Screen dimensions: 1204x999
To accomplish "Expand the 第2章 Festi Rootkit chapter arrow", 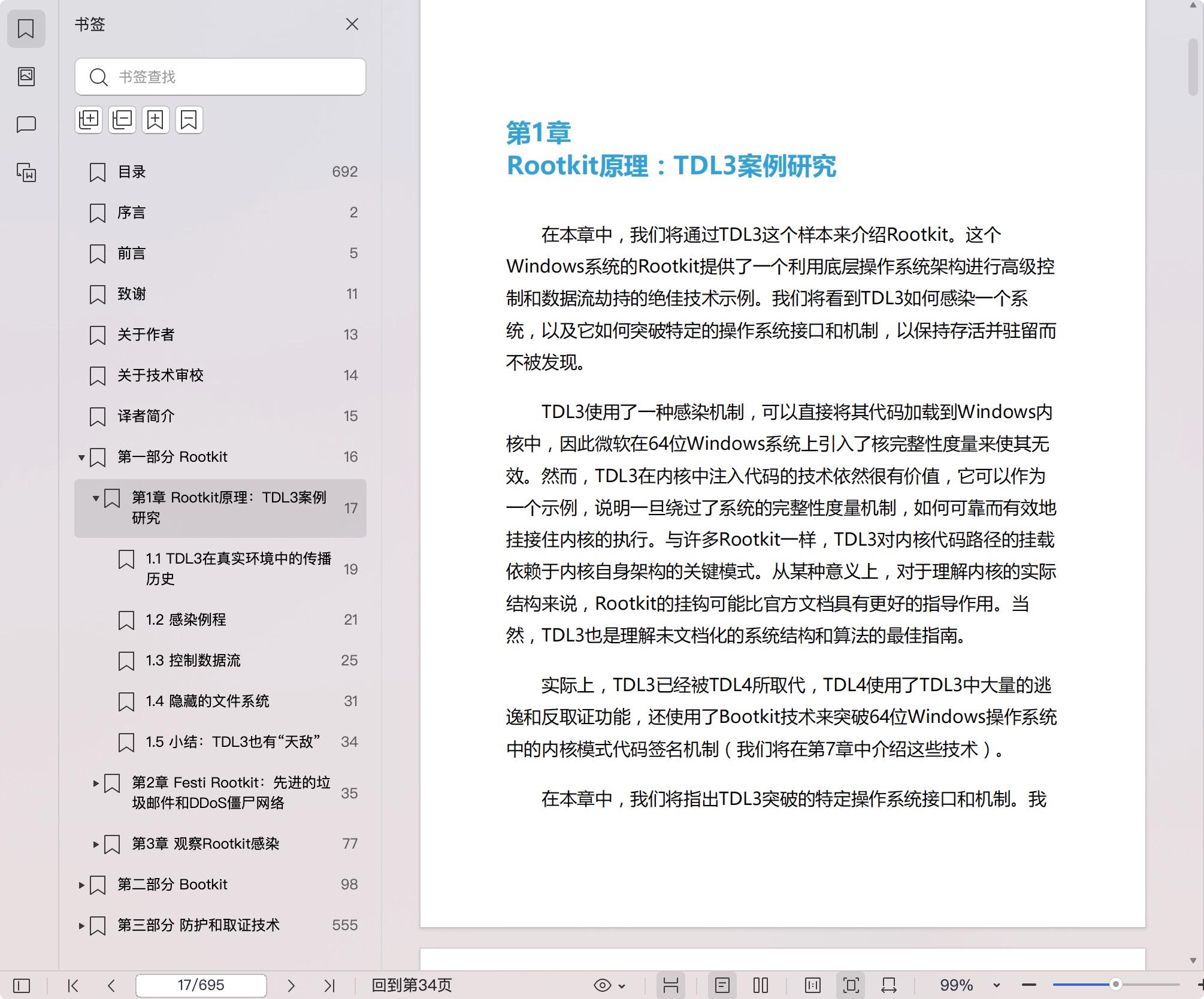I will point(96,783).
